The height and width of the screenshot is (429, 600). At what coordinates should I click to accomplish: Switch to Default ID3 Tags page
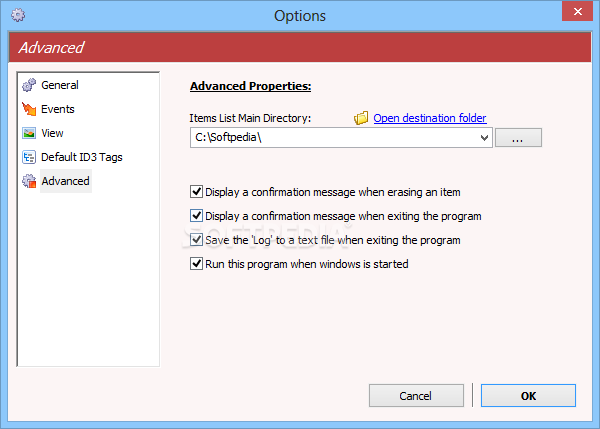(x=82, y=157)
